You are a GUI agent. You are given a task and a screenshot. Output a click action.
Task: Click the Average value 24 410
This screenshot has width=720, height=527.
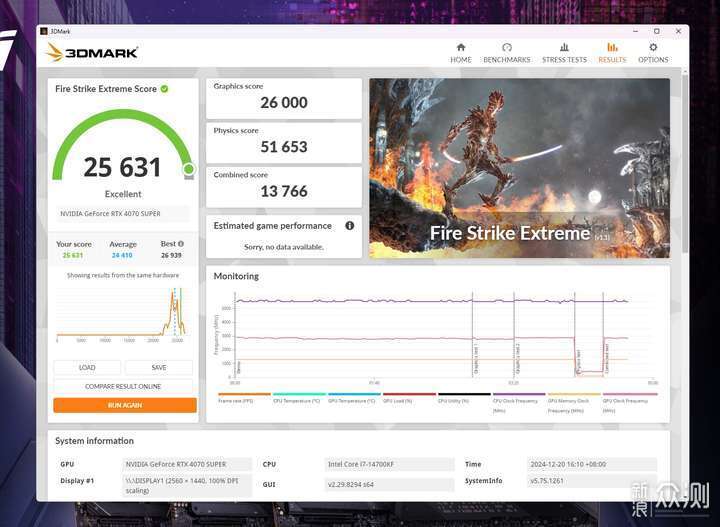click(122, 255)
